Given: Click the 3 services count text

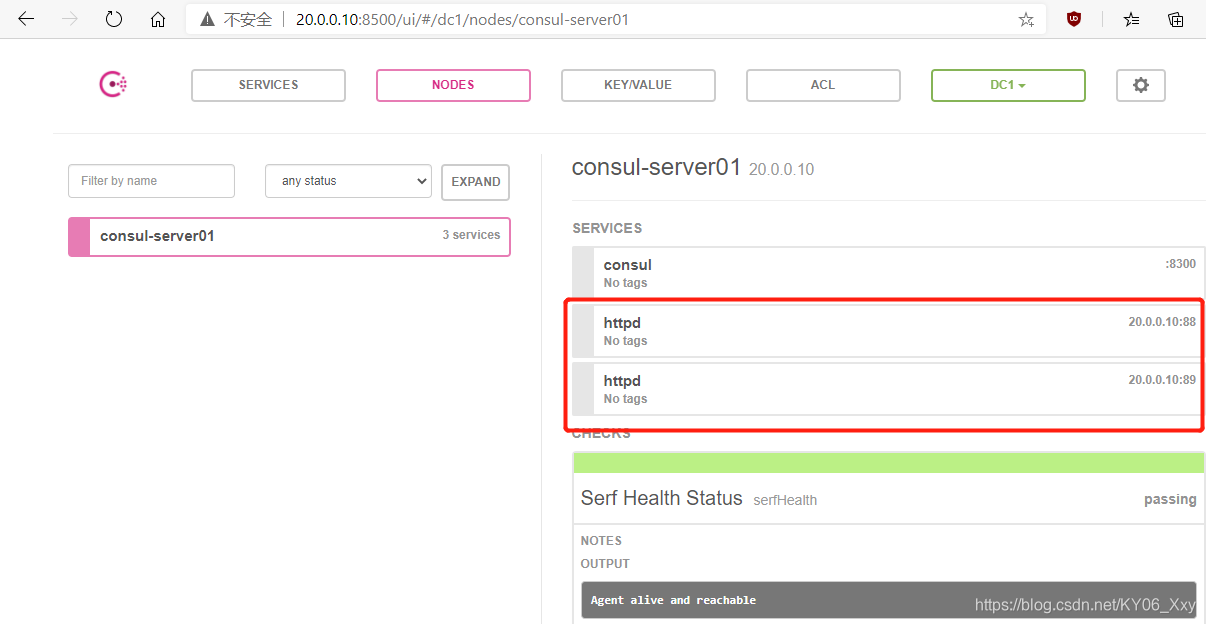Looking at the screenshot, I should [471, 235].
